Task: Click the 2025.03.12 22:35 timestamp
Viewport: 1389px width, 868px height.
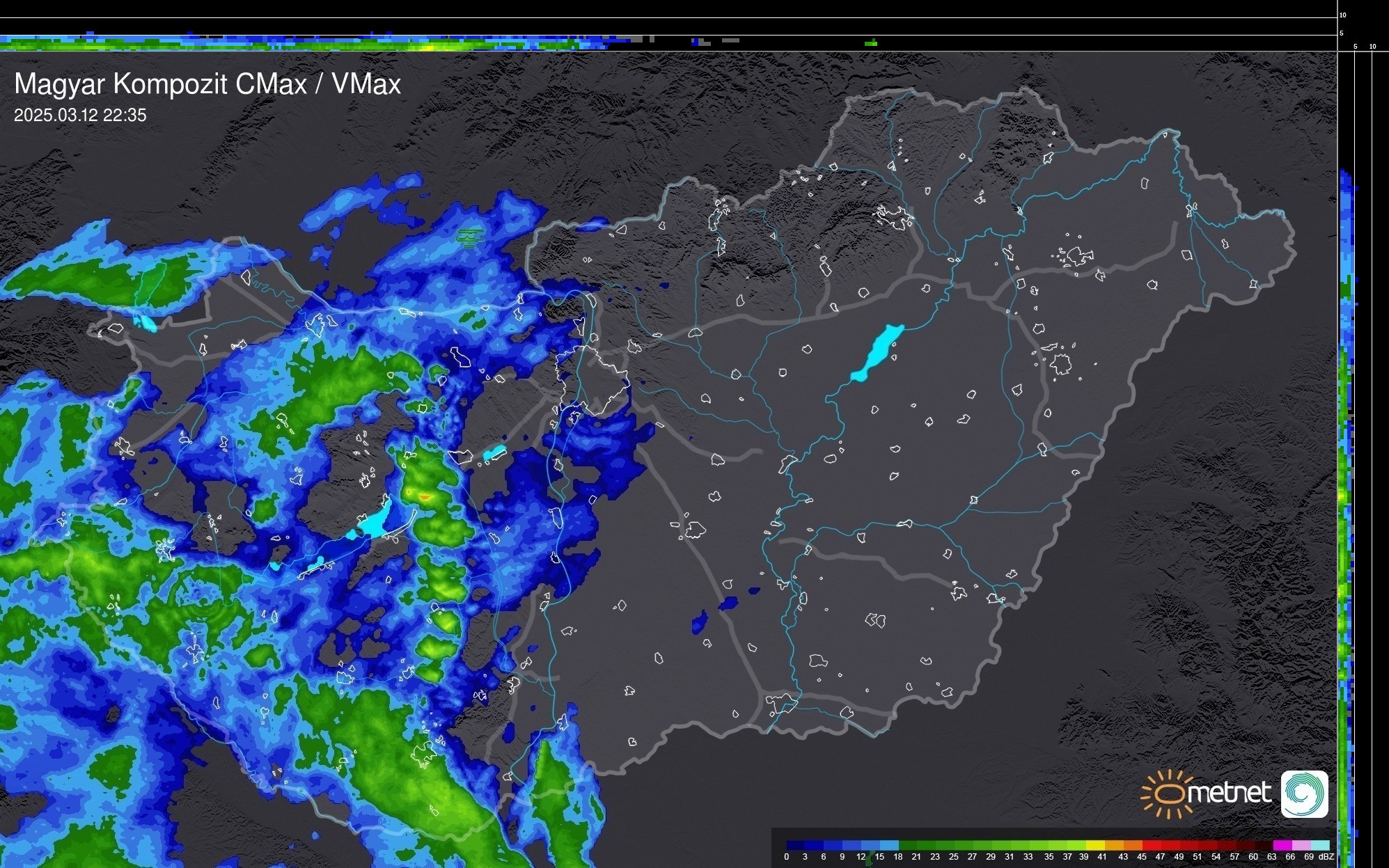Action: (80, 116)
